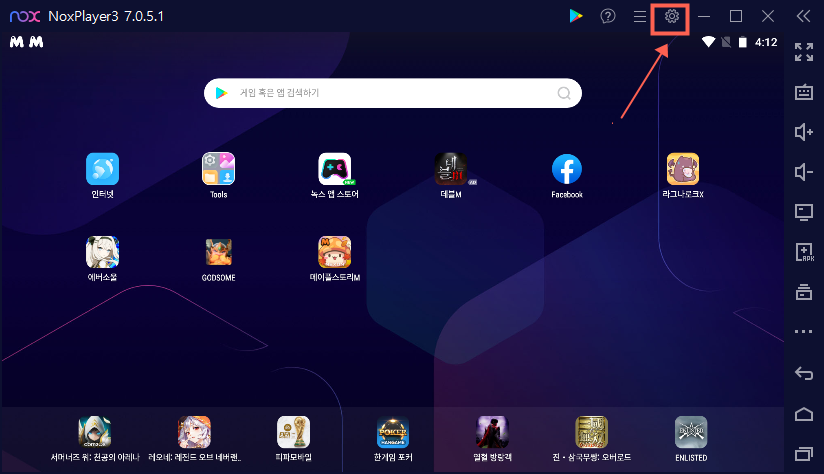824x474 pixels.
Task: Toggle fullscreen mode in sidebar
Action: coord(804,52)
